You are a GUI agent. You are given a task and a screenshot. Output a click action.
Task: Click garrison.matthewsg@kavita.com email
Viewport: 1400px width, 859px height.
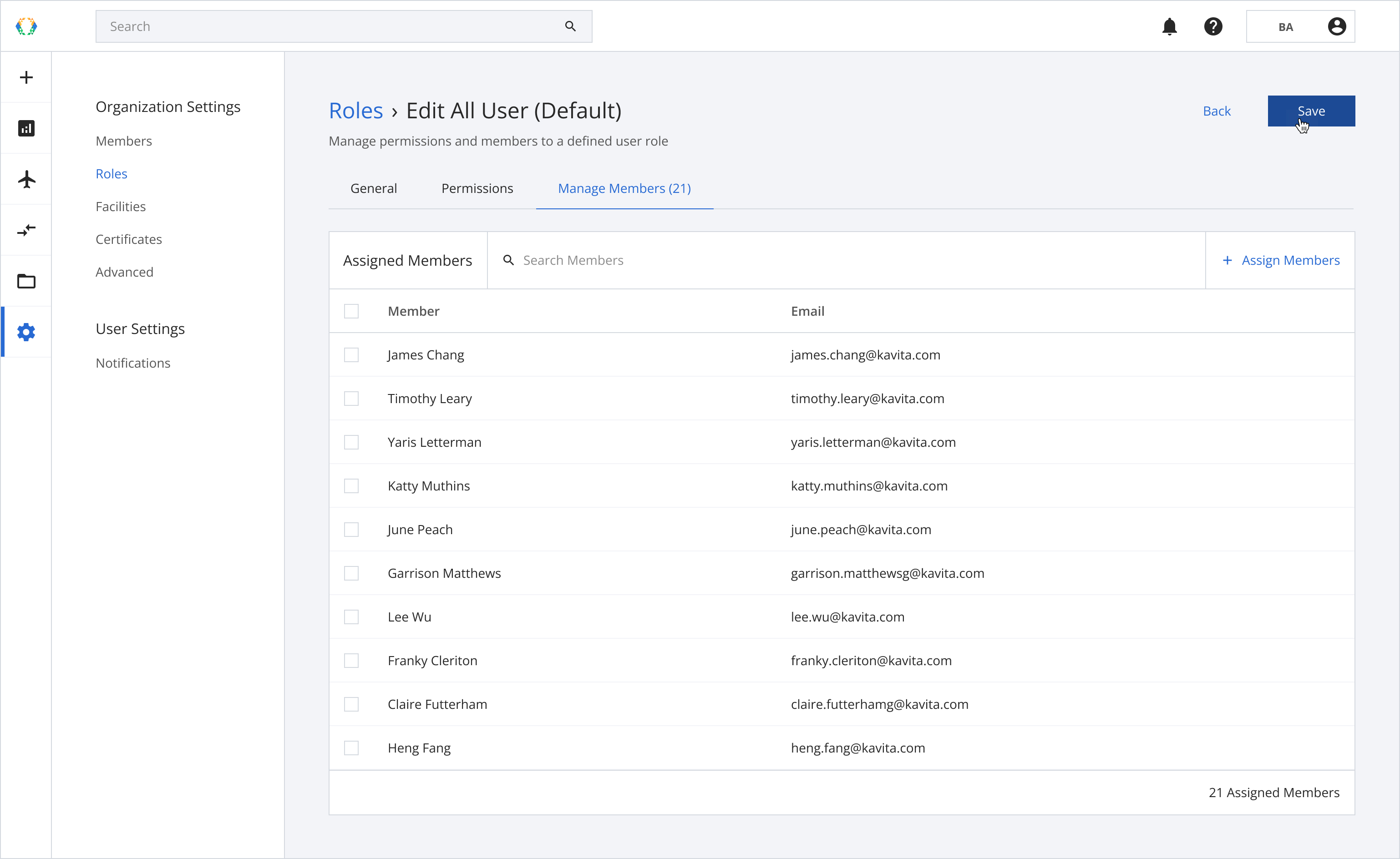[x=888, y=574]
